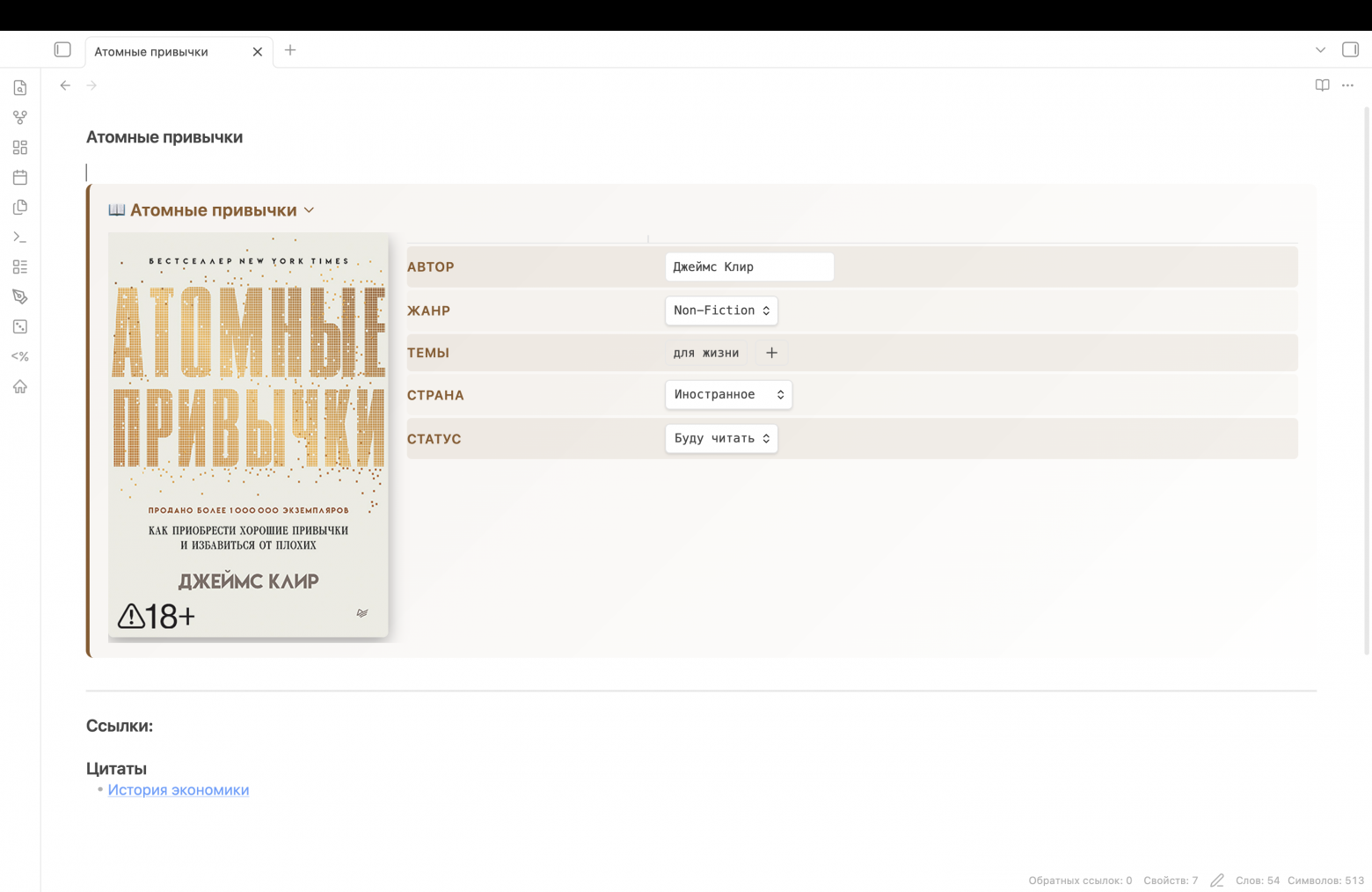Click the templates (stacked pages) ribbon icon
The height and width of the screenshot is (892, 1372).
20,208
